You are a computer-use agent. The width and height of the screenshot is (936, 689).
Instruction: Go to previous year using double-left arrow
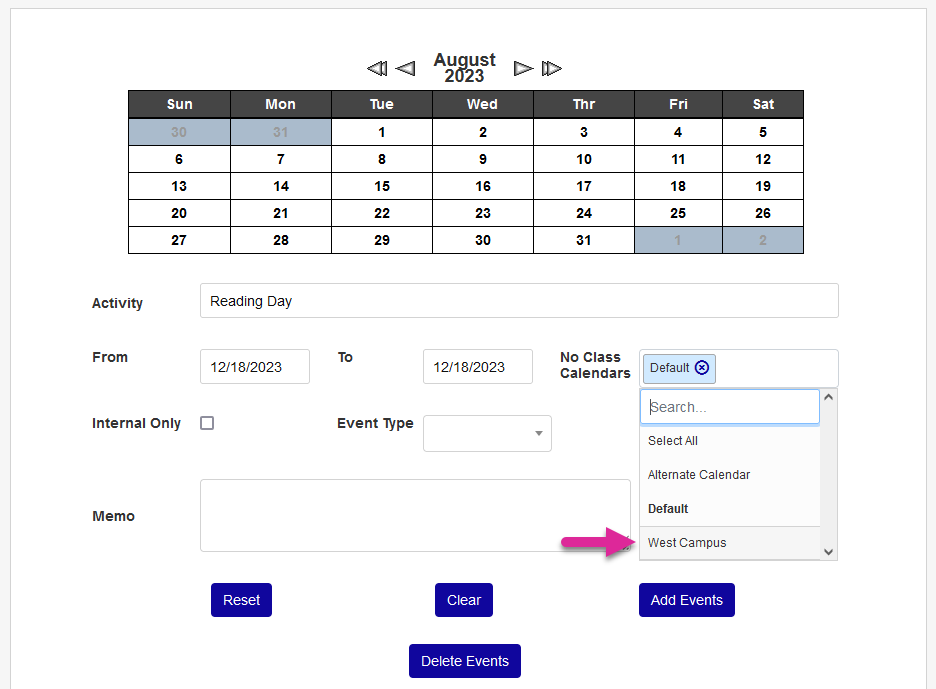click(376, 69)
